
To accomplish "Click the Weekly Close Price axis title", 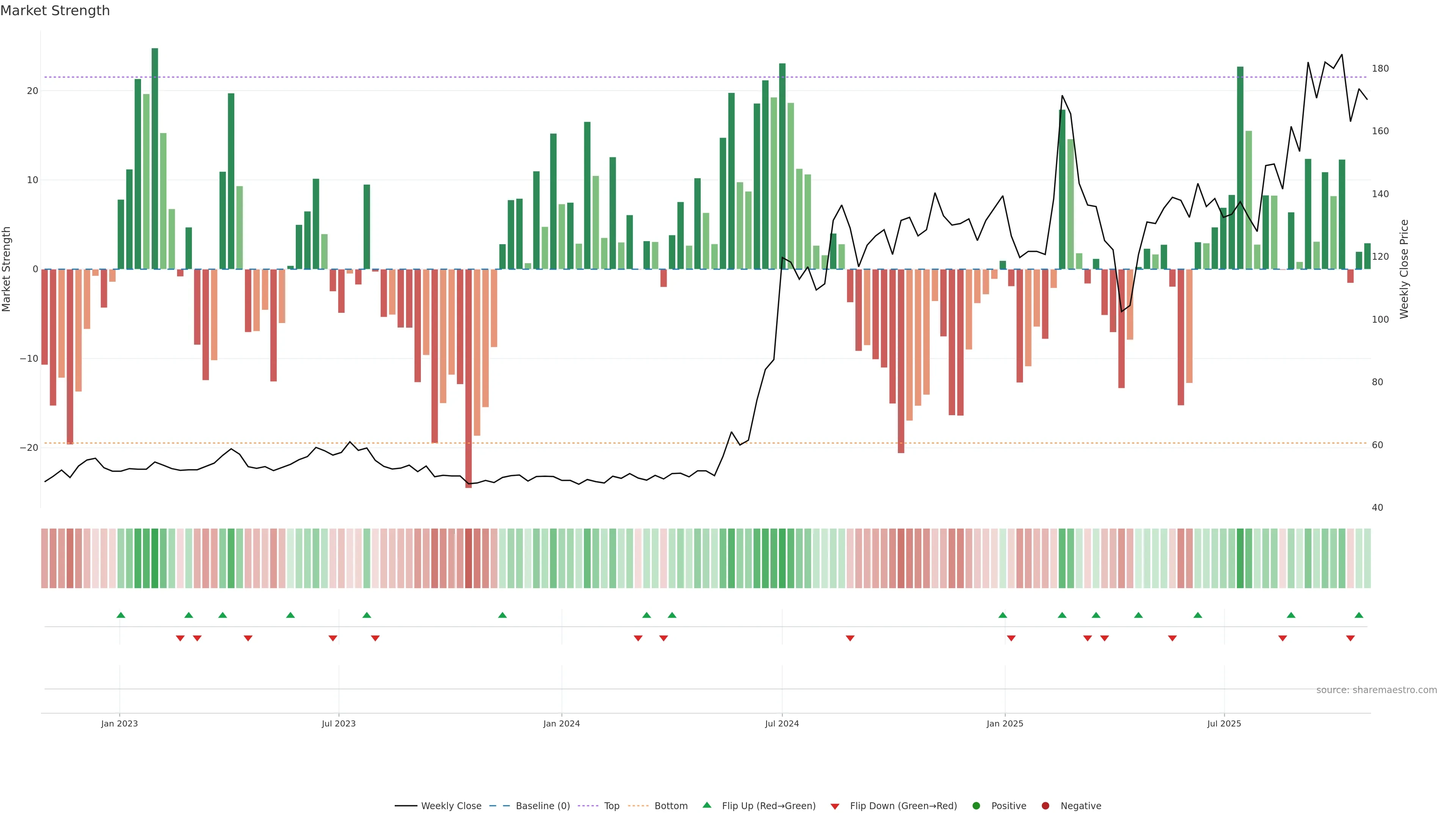I will (1404, 269).
